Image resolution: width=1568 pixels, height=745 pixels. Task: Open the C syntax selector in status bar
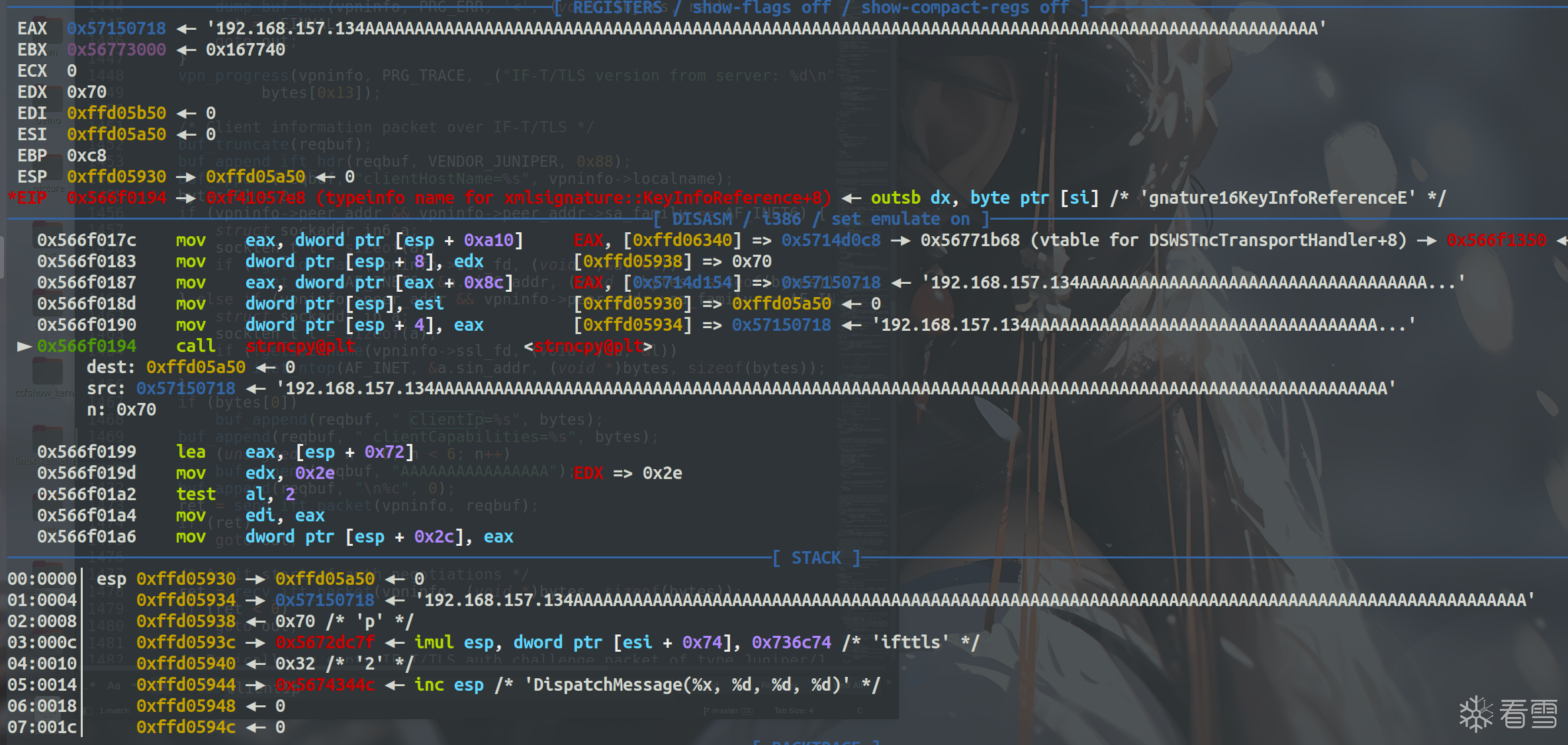859,711
